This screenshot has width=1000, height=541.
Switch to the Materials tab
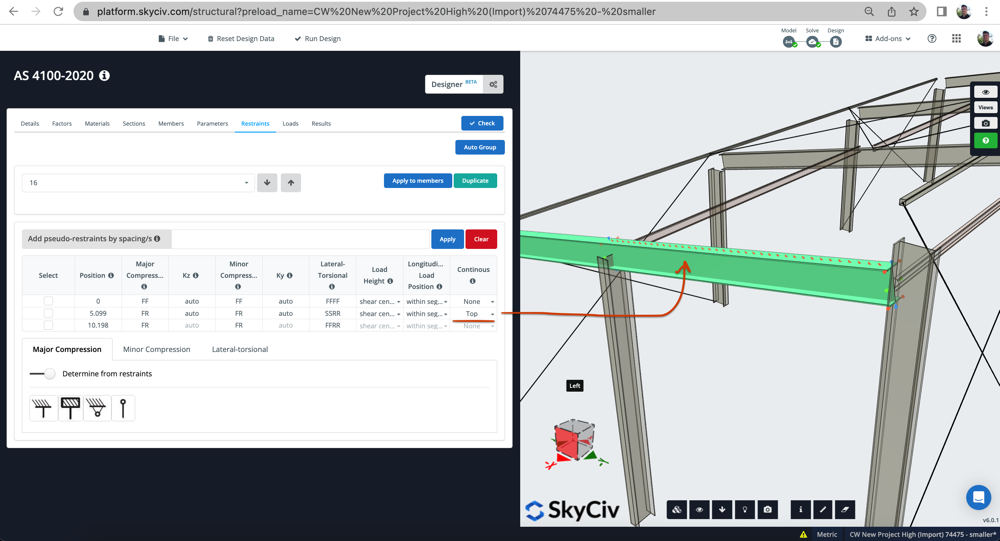click(97, 123)
